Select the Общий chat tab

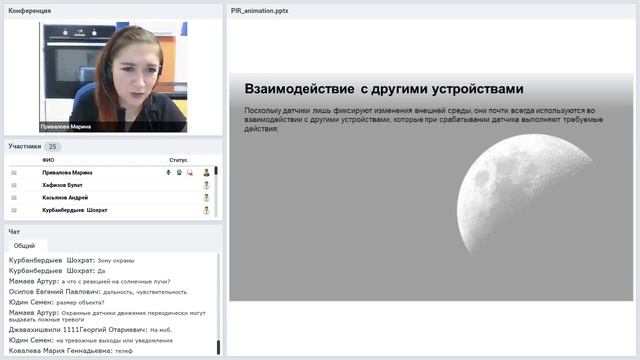tap(24, 246)
